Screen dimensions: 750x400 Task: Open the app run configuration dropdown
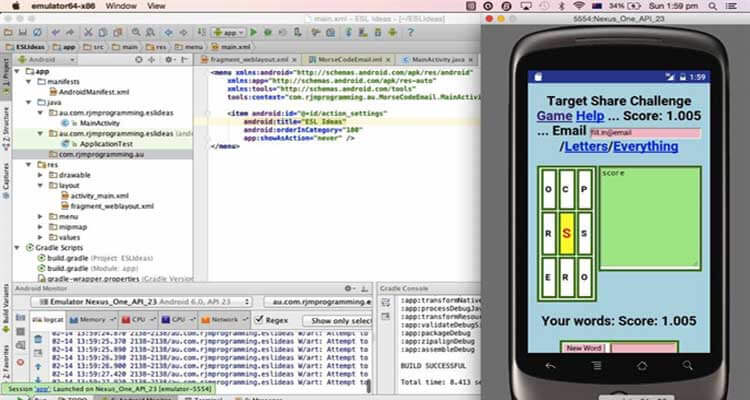coord(229,33)
